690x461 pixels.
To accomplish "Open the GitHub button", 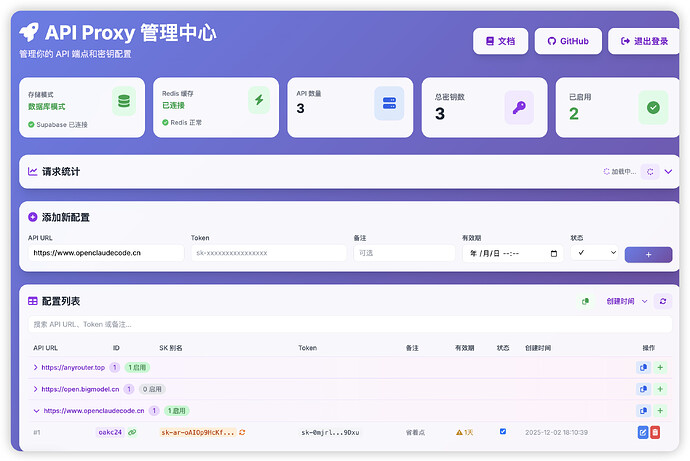I will point(568,41).
